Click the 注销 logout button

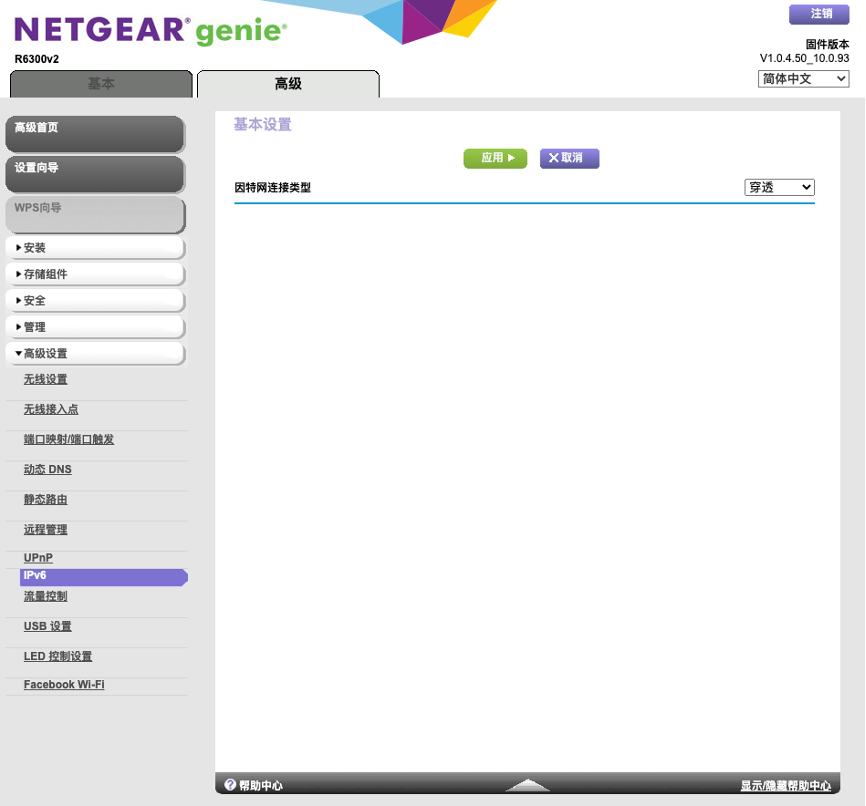coord(819,14)
